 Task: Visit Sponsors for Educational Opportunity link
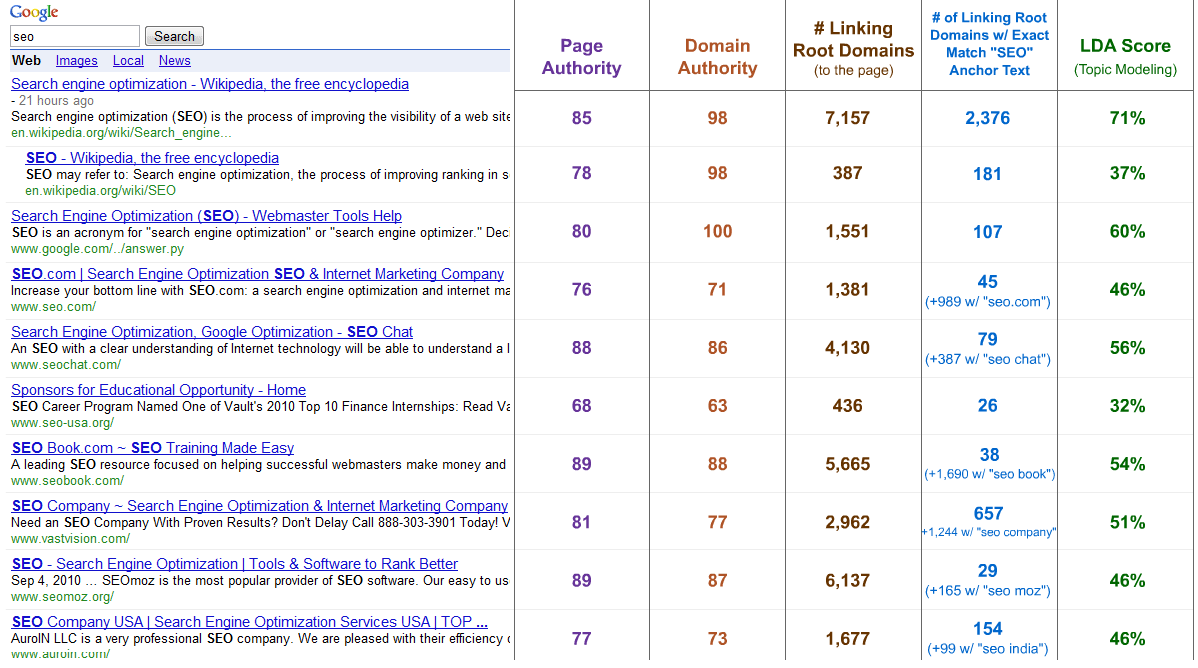click(x=158, y=390)
